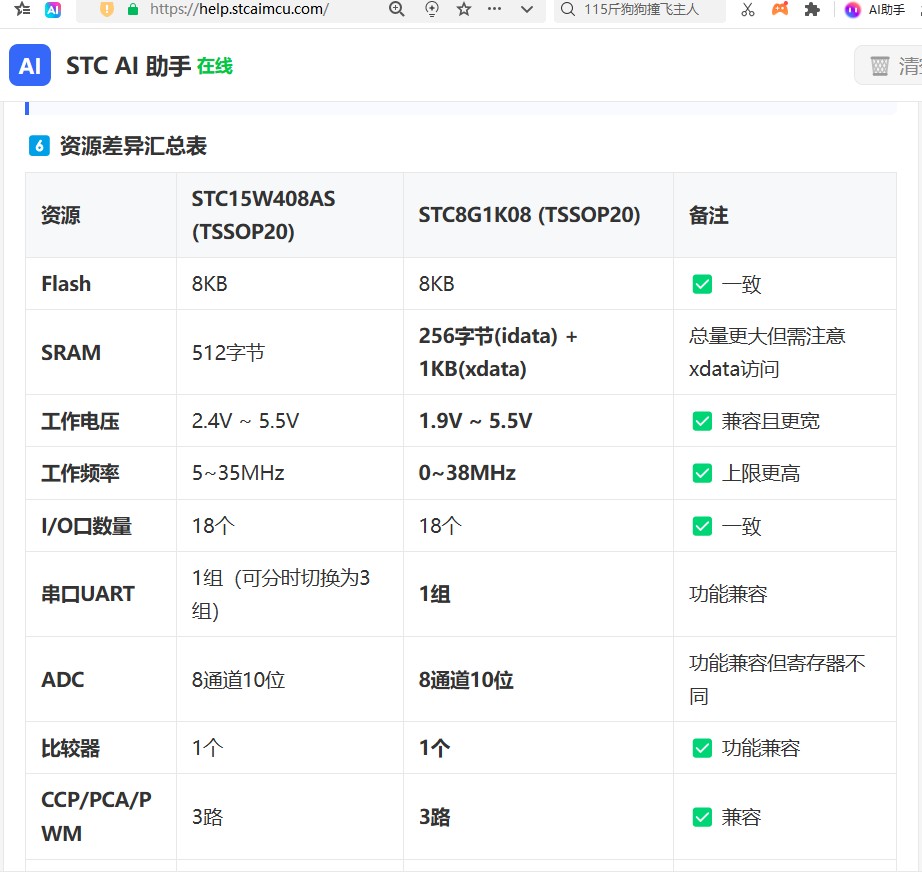Screen dimensions: 922x881
Task: Click the search magnifier icon
Action: tap(567, 9)
